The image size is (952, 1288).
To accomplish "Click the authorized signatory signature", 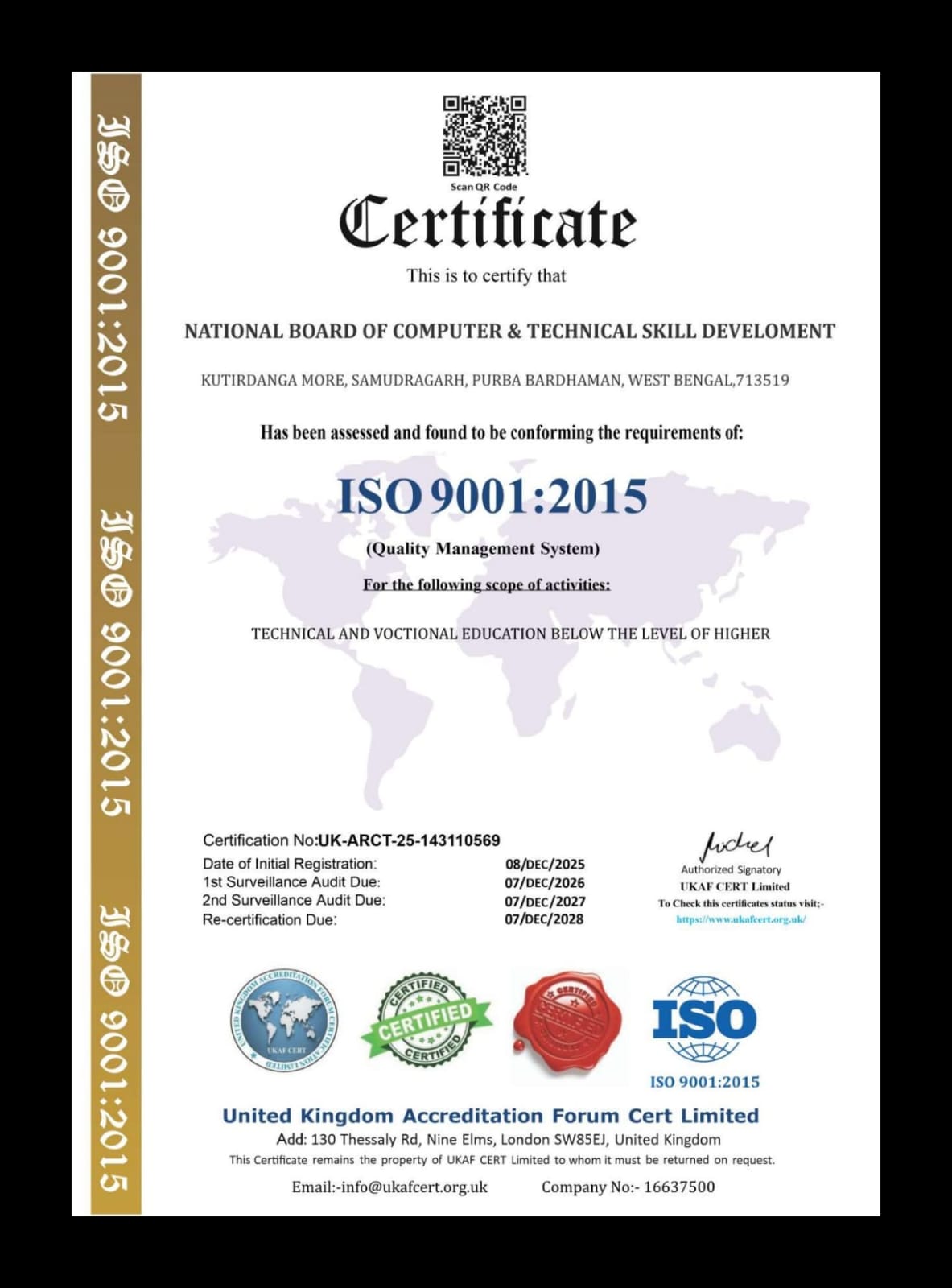I will (x=737, y=847).
